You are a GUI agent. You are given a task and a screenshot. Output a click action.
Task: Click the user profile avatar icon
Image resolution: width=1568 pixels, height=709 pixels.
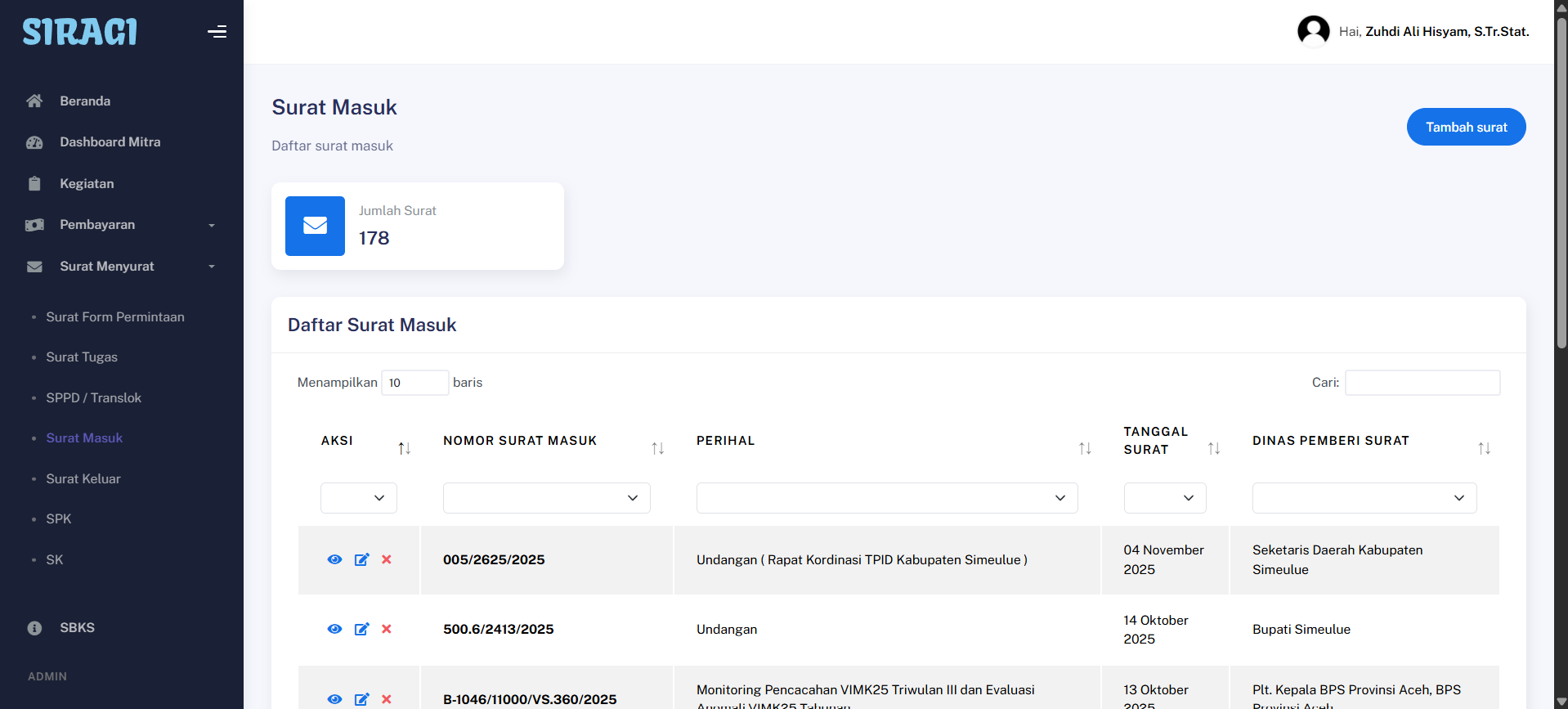[x=1313, y=32]
